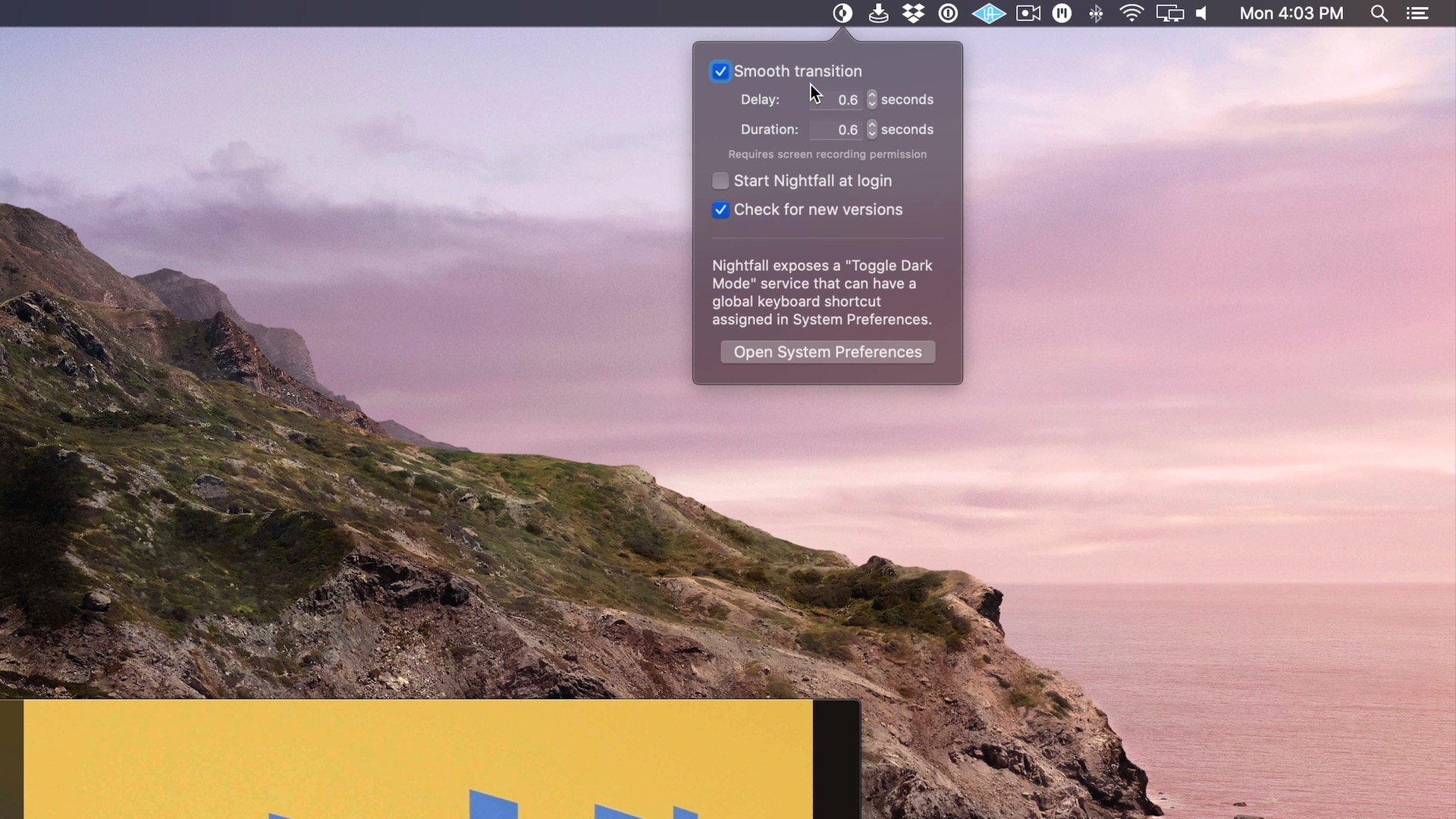1456x819 pixels.
Task: Uncheck the Smooth transition checkbox
Action: tap(720, 71)
